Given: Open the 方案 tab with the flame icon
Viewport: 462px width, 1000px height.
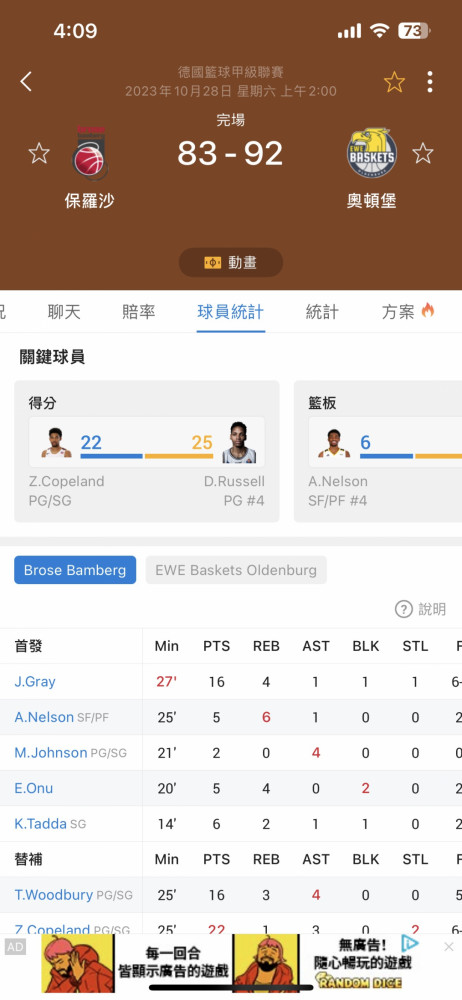Looking at the screenshot, I should (x=408, y=312).
